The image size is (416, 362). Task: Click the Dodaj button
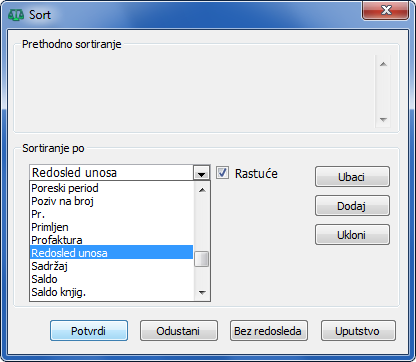tap(352, 206)
